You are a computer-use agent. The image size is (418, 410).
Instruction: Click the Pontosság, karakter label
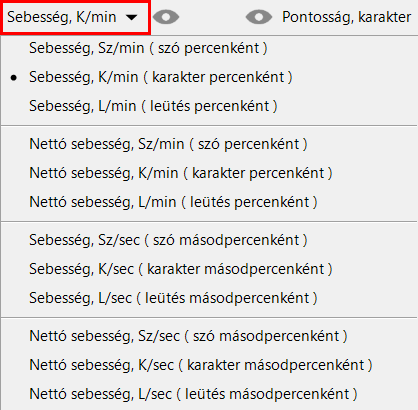(347, 17)
